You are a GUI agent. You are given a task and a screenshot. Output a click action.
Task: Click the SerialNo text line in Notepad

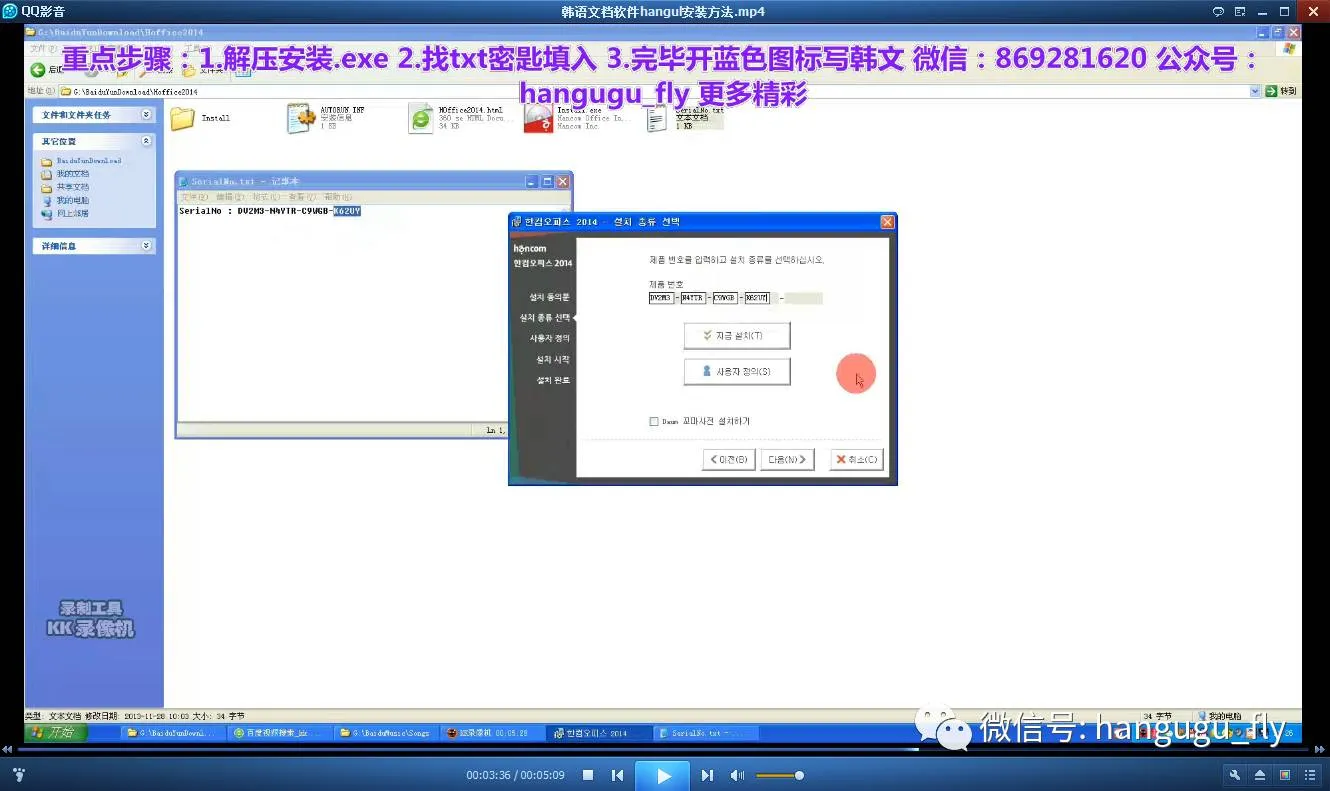270,211
